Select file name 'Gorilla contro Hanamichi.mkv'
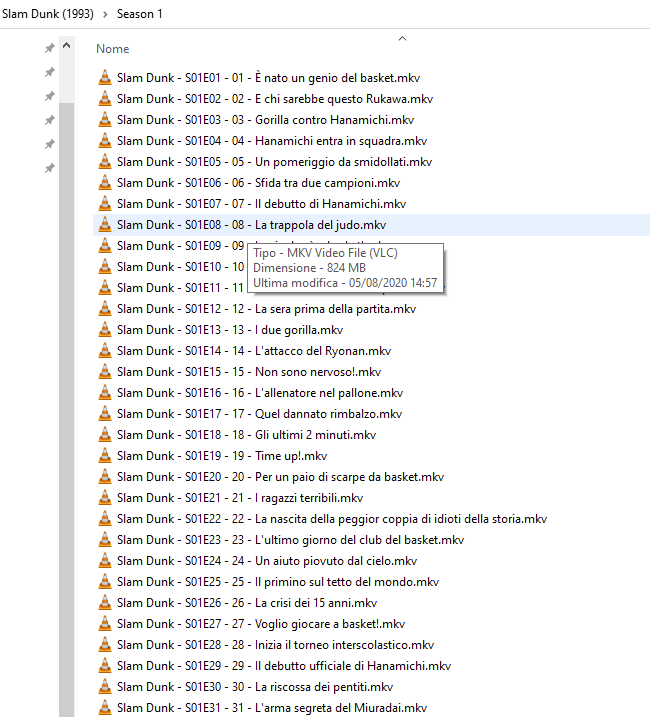The width and height of the screenshot is (650, 717). (x=334, y=120)
